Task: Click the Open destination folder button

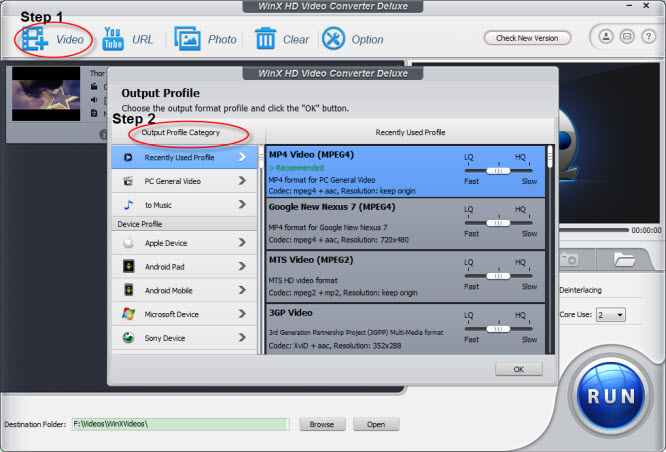Action: [376, 424]
